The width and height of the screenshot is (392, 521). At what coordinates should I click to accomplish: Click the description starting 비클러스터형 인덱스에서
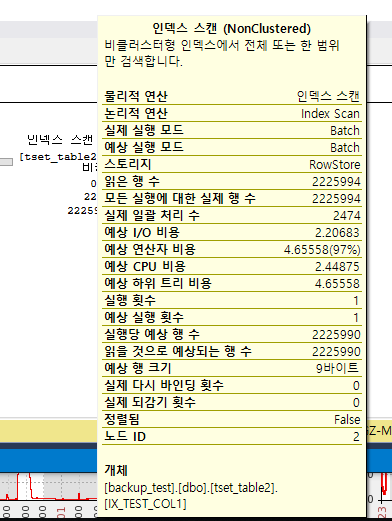point(222,53)
